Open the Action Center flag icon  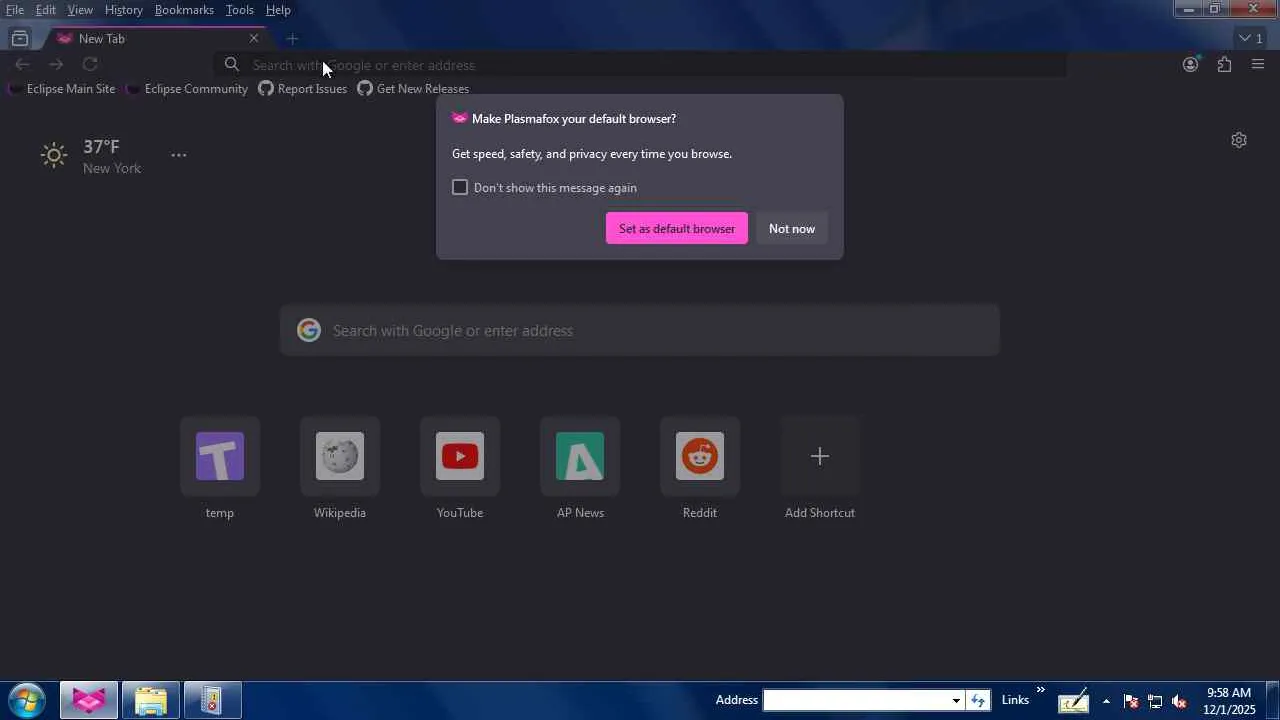[x=1131, y=701]
